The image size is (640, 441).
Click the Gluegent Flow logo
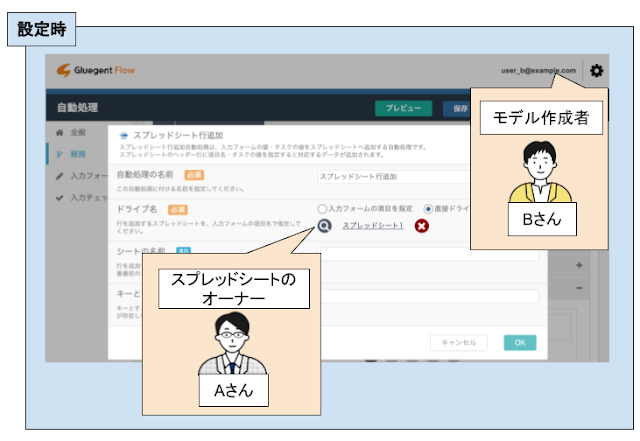[x=96, y=70]
